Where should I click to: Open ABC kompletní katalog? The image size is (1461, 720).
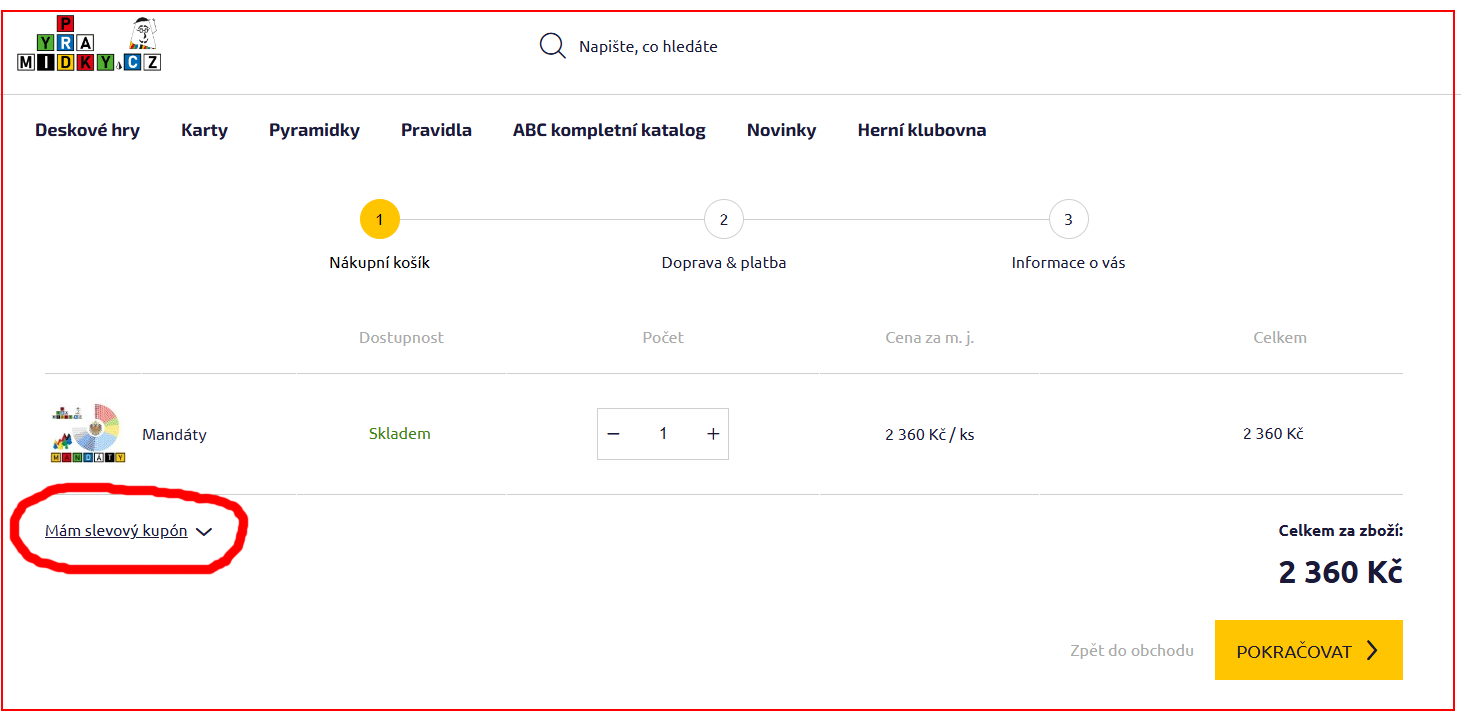[609, 130]
